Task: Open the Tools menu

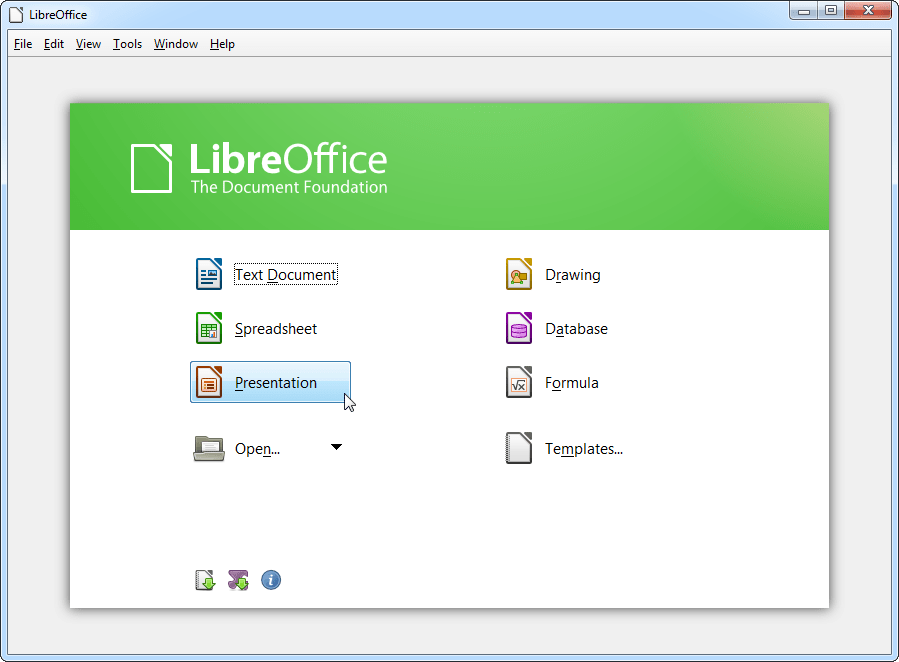Action: [126, 44]
